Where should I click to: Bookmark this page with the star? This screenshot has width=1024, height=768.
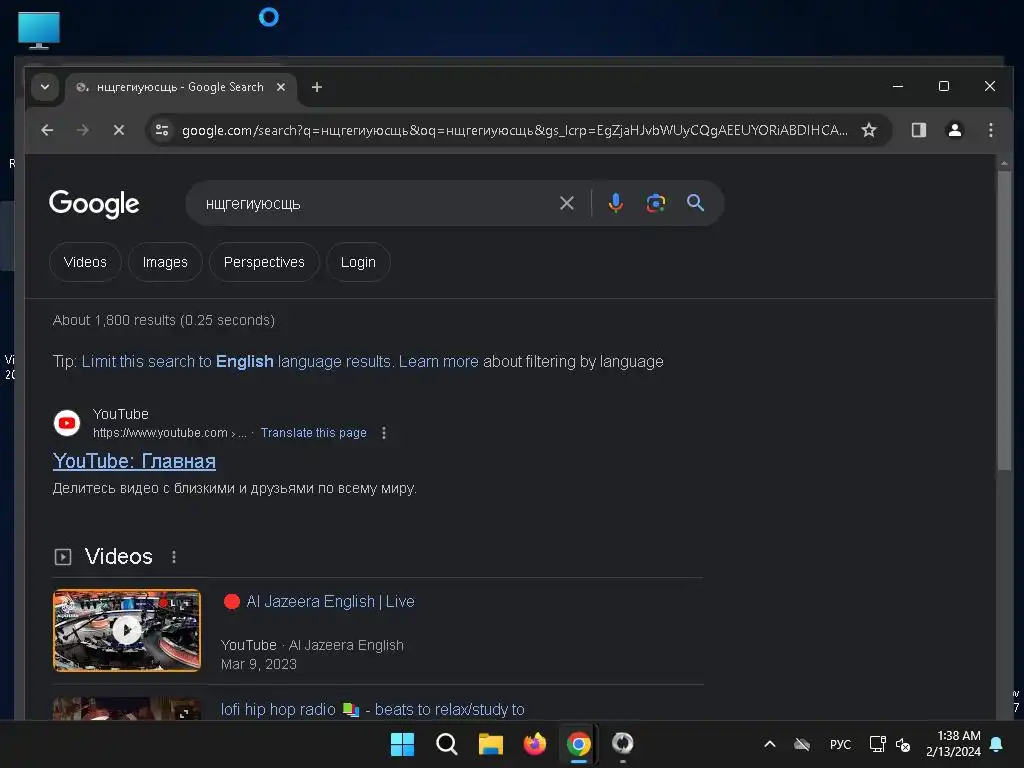point(869,130)
